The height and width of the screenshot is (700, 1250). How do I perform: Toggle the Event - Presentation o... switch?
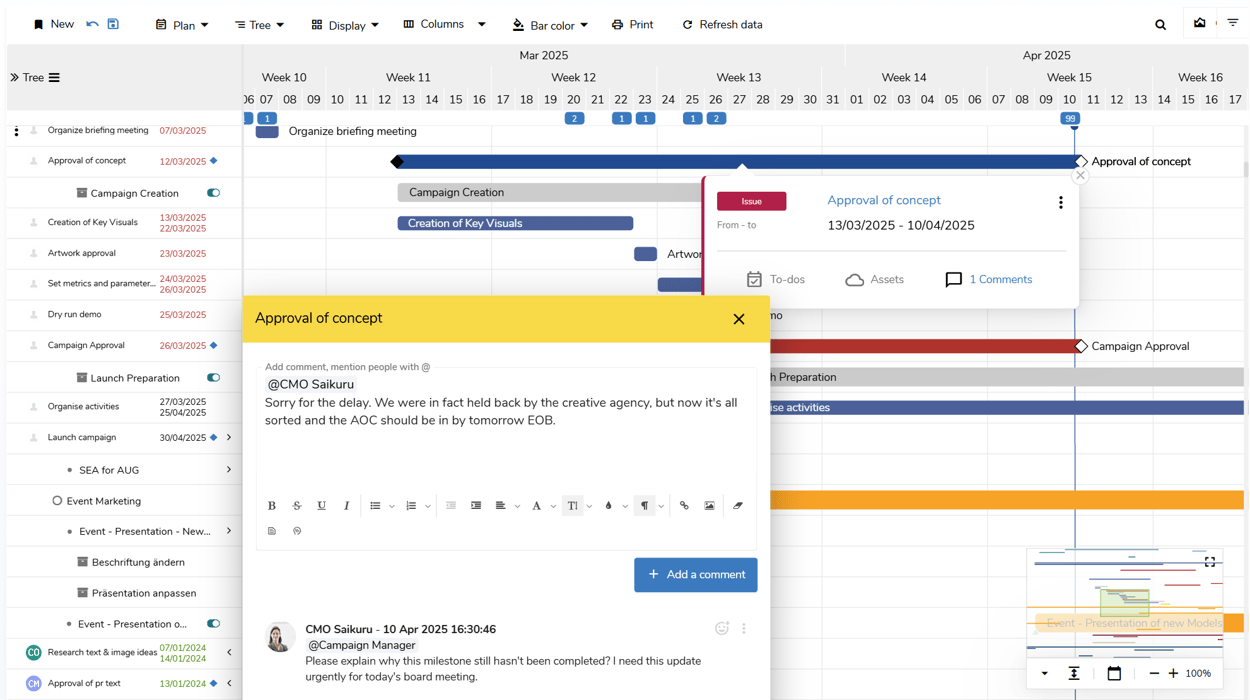point(213,624)
